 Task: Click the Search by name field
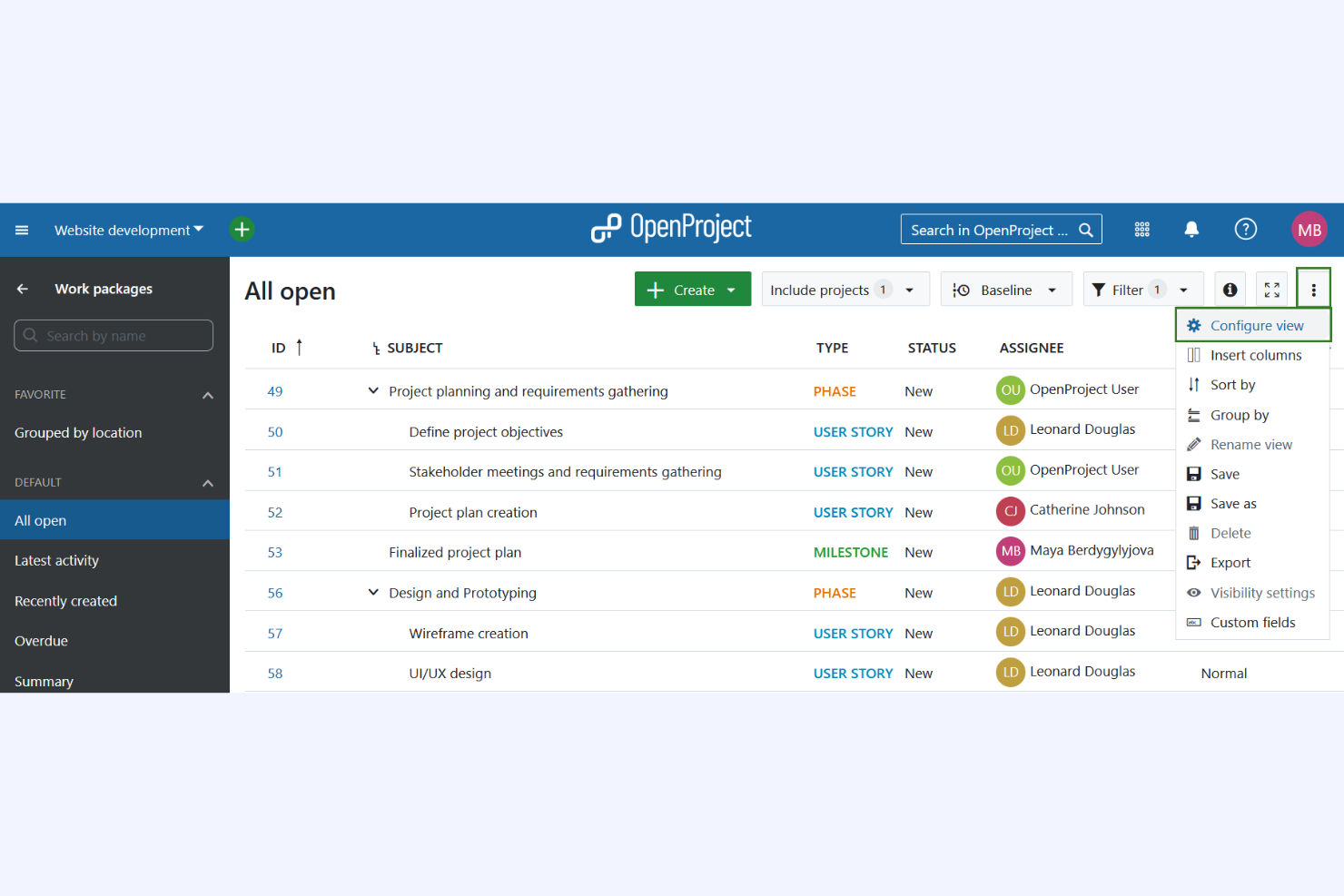[x=114, y=335]
